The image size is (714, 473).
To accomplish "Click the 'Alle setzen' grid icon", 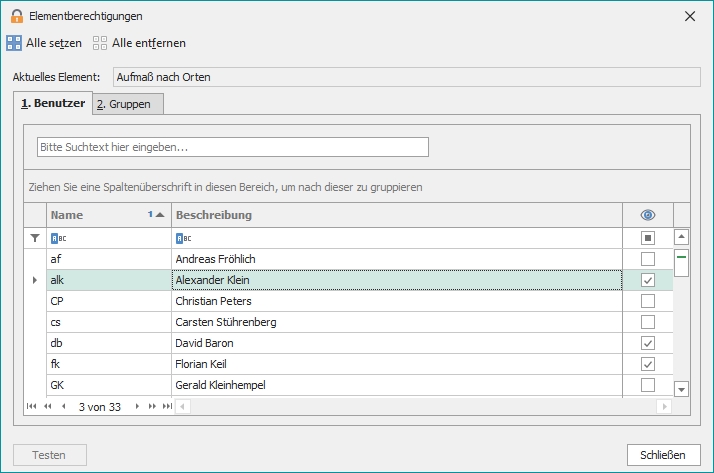I will 14,43.
